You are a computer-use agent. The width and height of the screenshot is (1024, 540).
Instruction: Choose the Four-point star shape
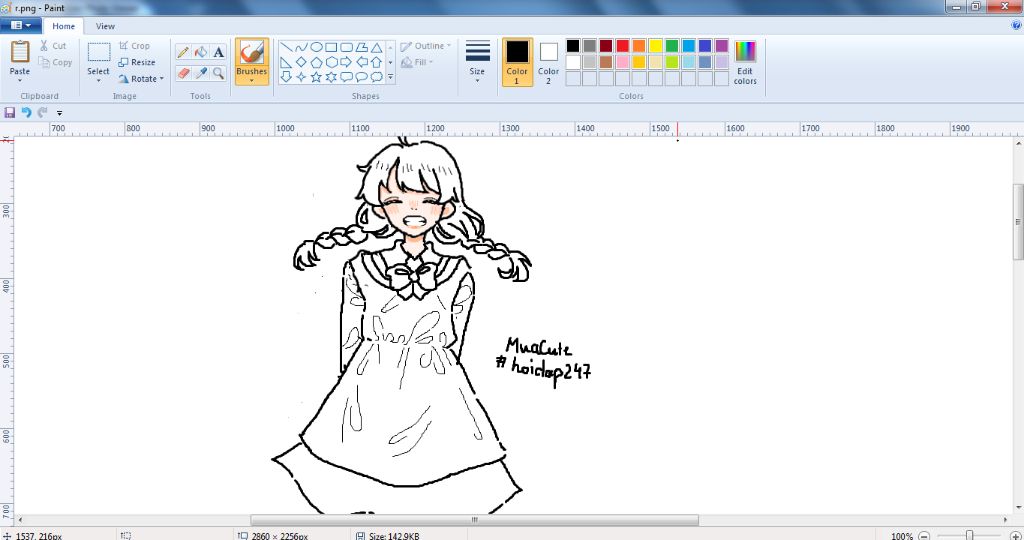point(301,77)
